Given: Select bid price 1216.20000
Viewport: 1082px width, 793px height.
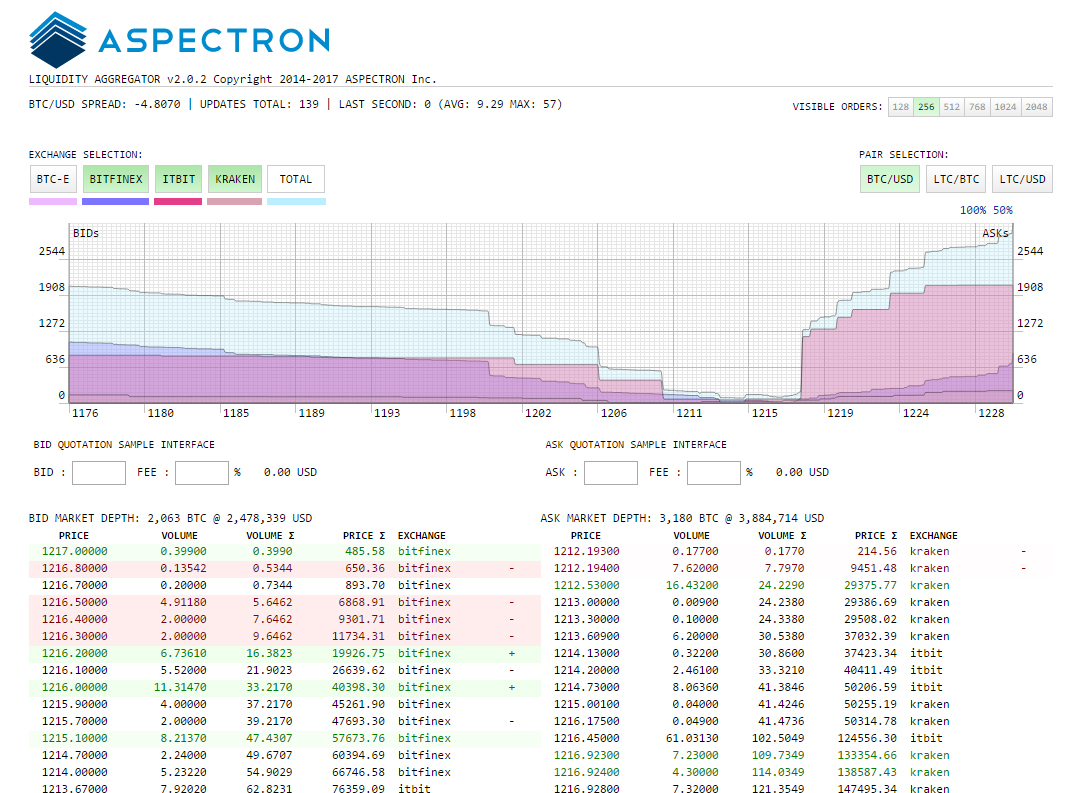Looking at the screenshot, I should [75, 654].
